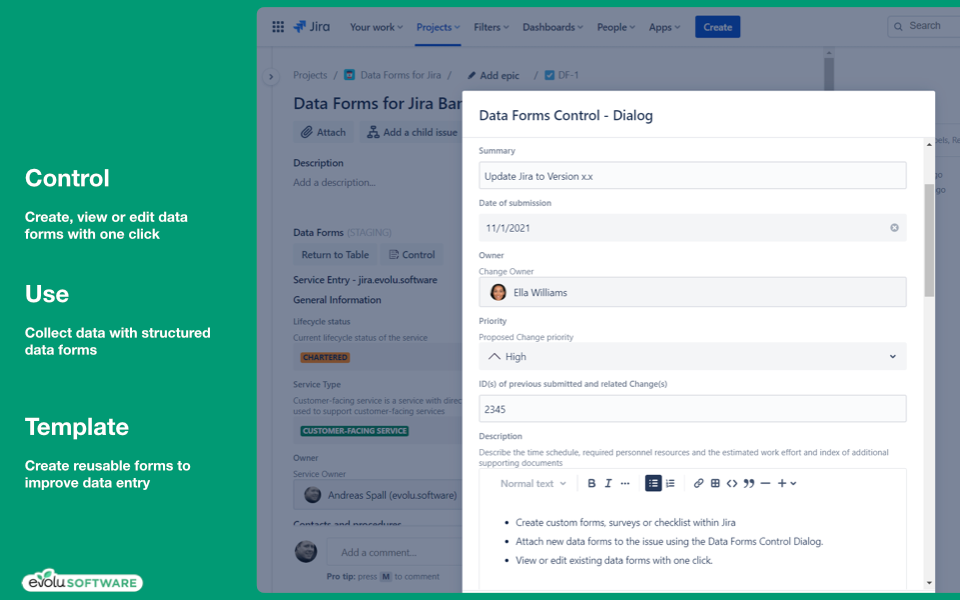The height and width of the screenshot is (600, 960).
Task: Click the commenter avatar beside comment box
Action: (x=306, y=551)
